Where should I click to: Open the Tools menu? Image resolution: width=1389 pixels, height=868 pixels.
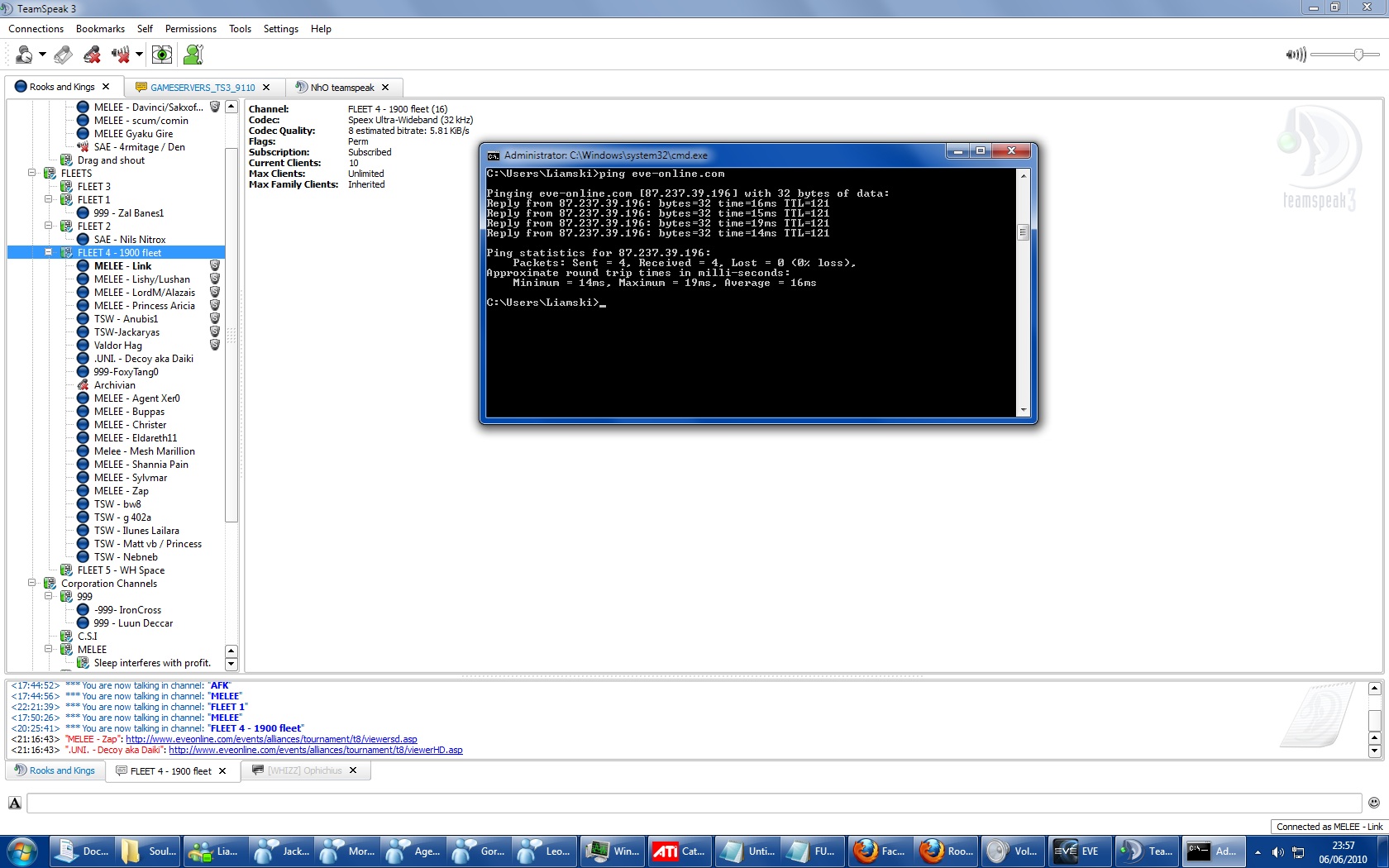point(241,29)
